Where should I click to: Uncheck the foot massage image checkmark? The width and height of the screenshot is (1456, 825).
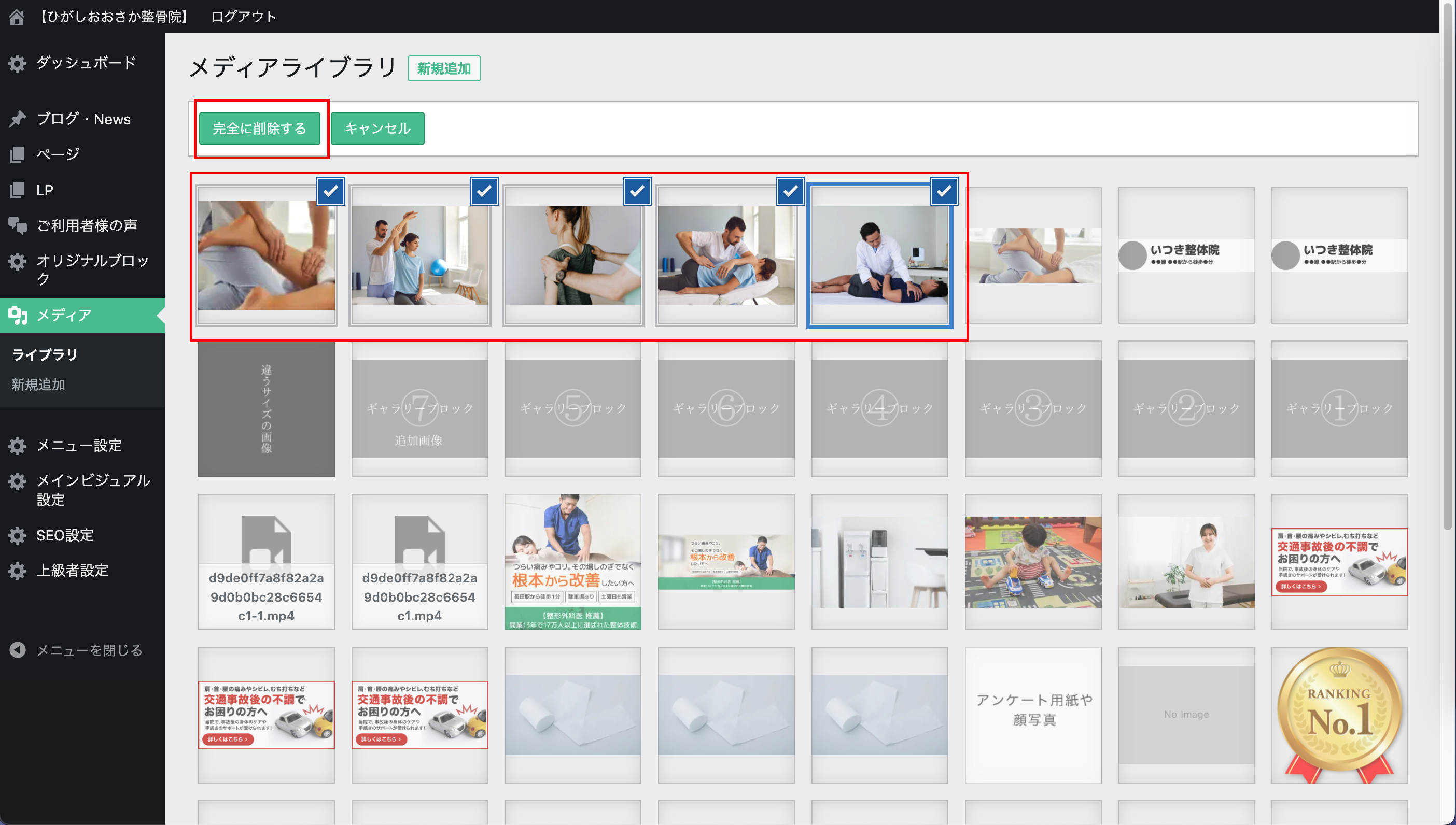(330, 192)
